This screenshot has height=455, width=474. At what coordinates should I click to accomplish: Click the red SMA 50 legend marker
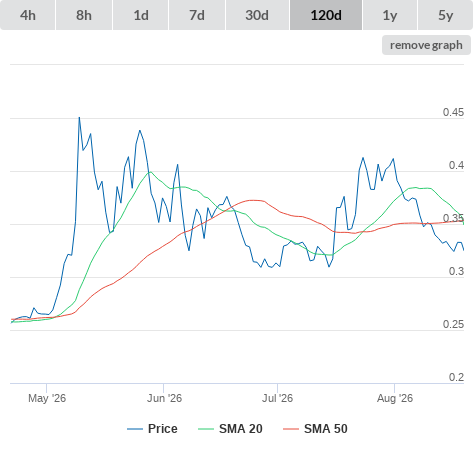click(x=291, y=429)
